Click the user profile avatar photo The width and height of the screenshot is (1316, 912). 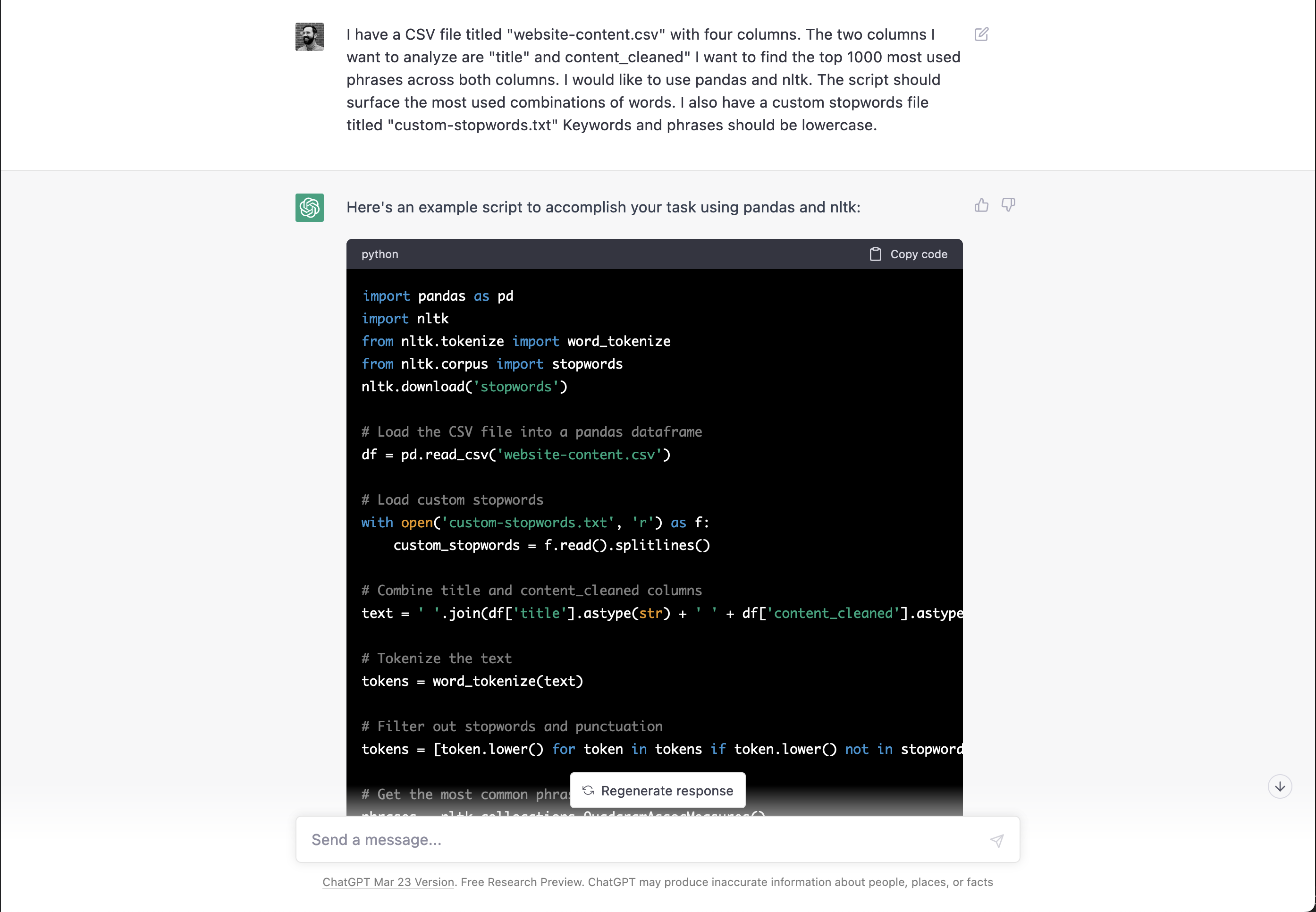309,37
